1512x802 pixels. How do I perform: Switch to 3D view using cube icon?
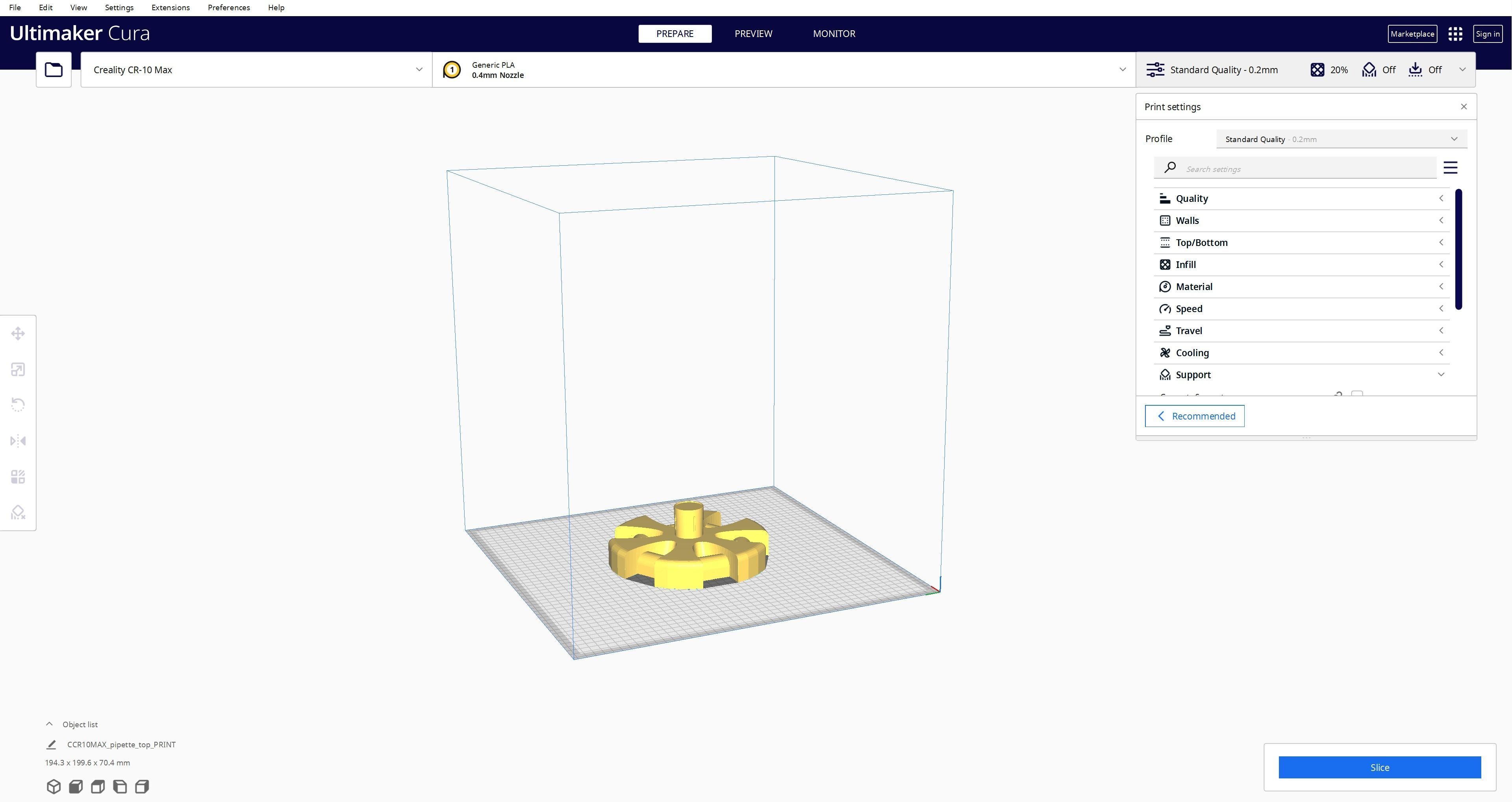point(54,787)
